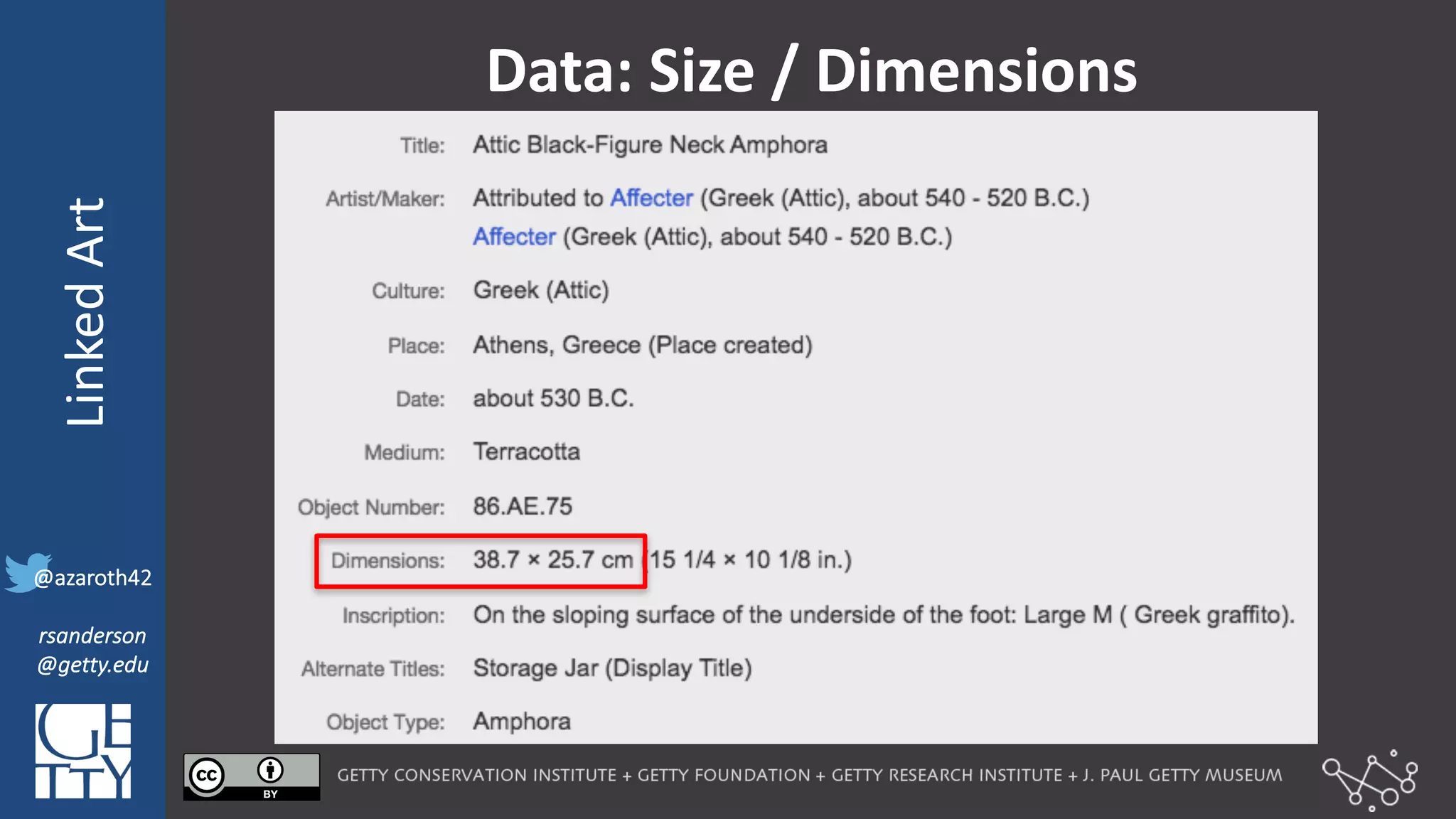This screenshot has width=1456, height=819.
Task: Click the rsanderson@getty.edu email text
Action: click(x=92, y=650)
